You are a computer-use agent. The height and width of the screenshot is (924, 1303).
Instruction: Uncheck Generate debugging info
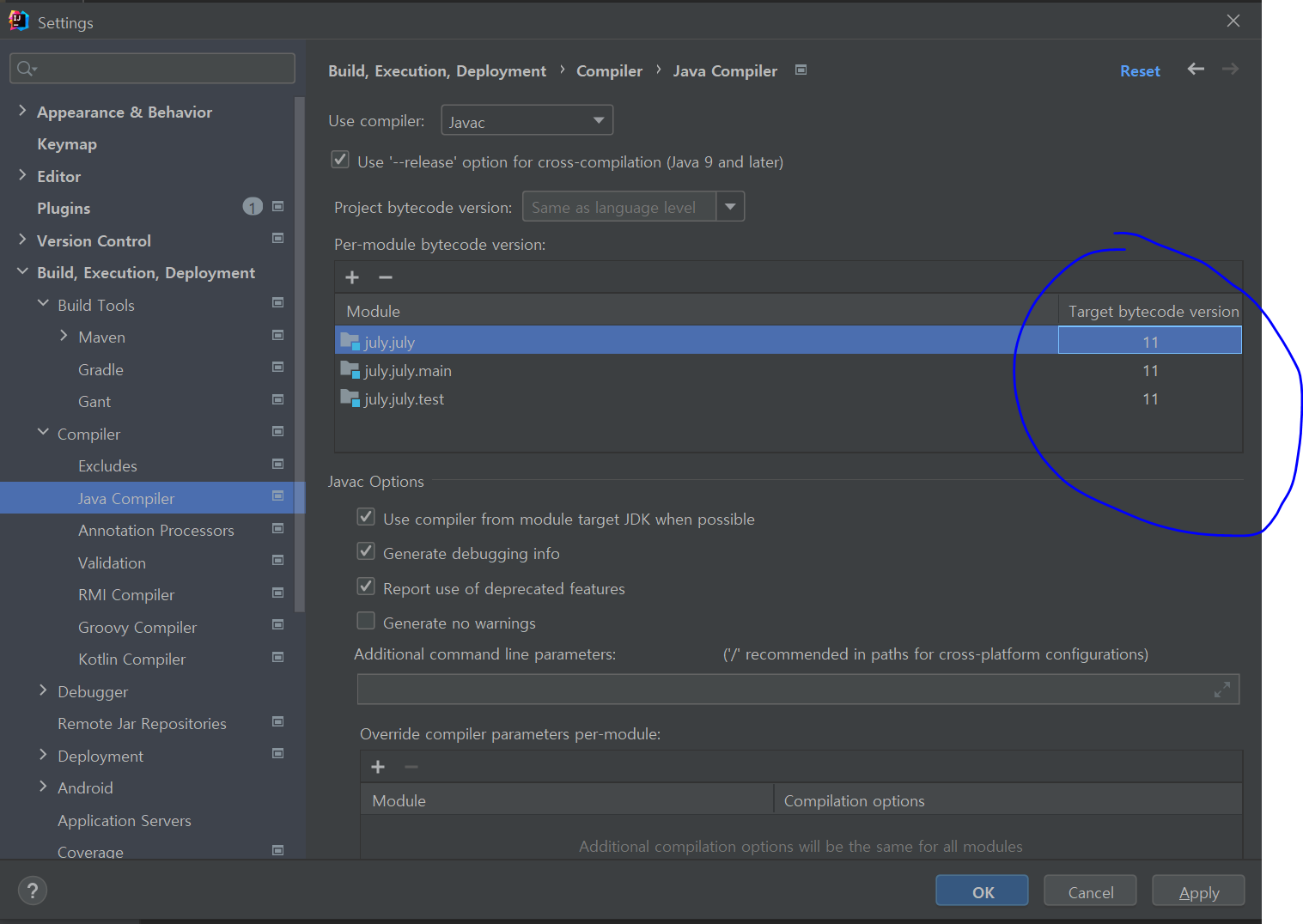pos(366,551)
